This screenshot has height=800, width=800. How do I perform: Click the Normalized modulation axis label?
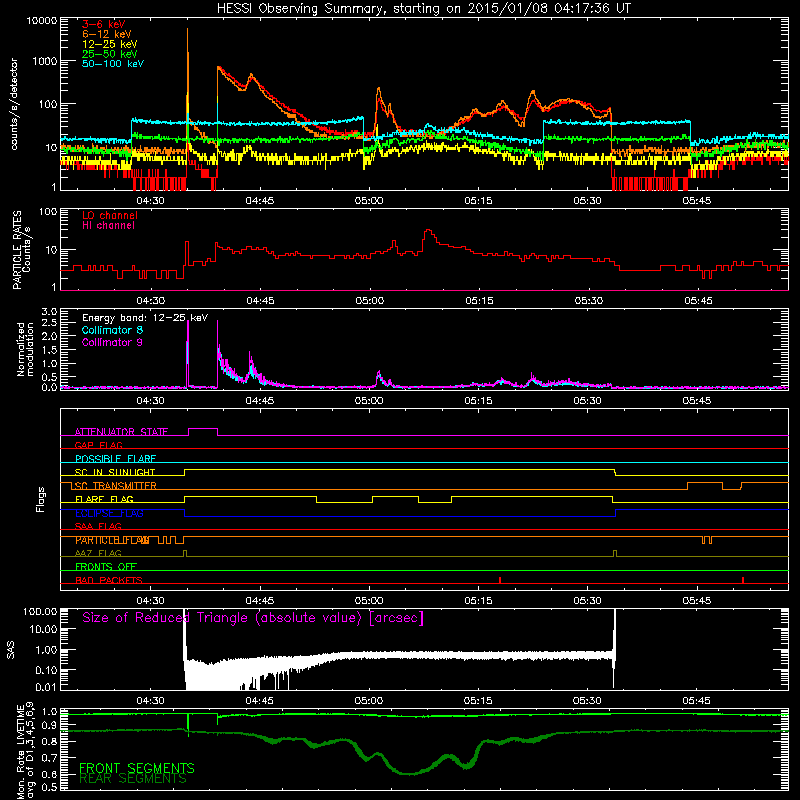point(25,349)
